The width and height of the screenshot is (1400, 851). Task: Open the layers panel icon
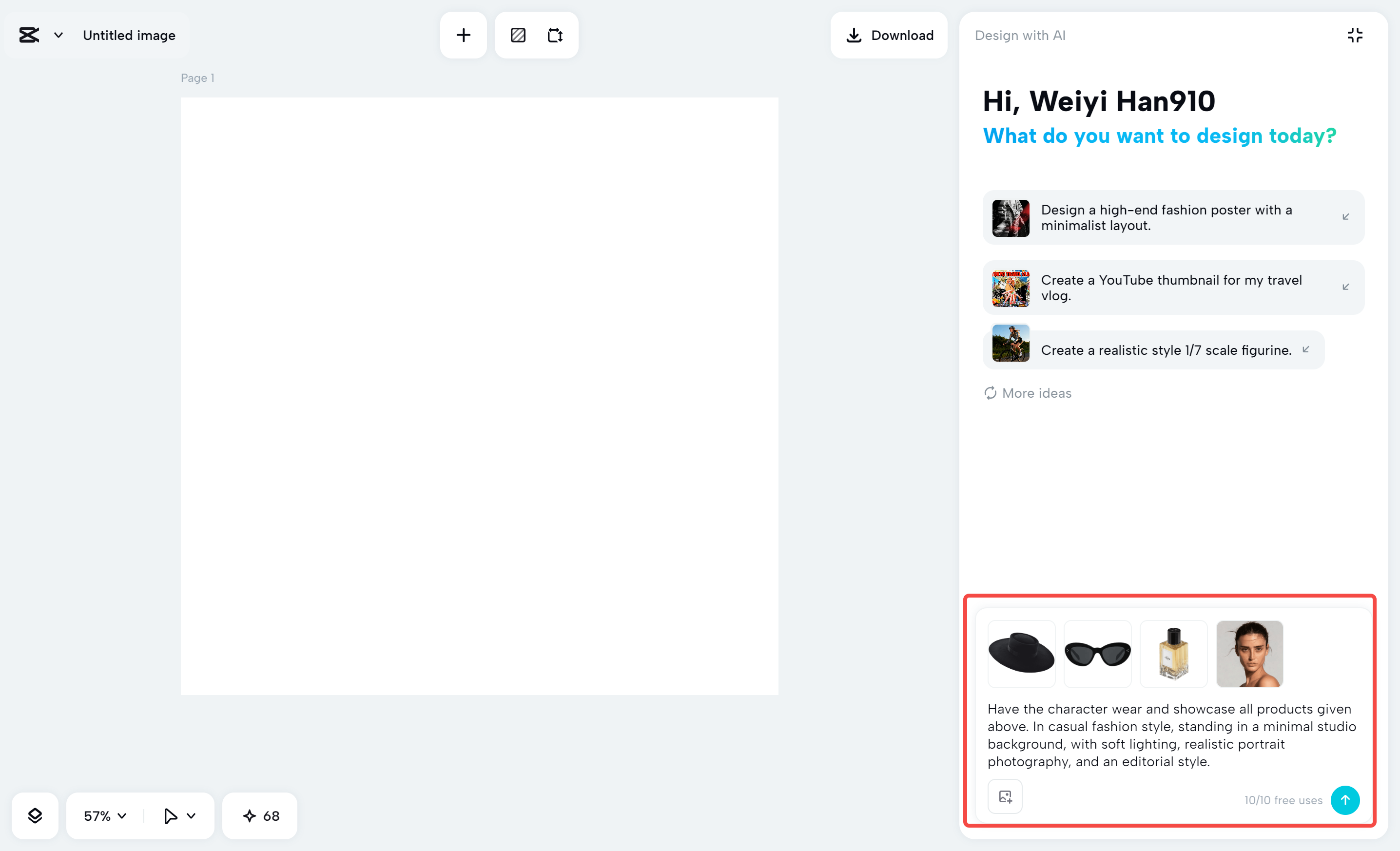[x=35, y=816]
